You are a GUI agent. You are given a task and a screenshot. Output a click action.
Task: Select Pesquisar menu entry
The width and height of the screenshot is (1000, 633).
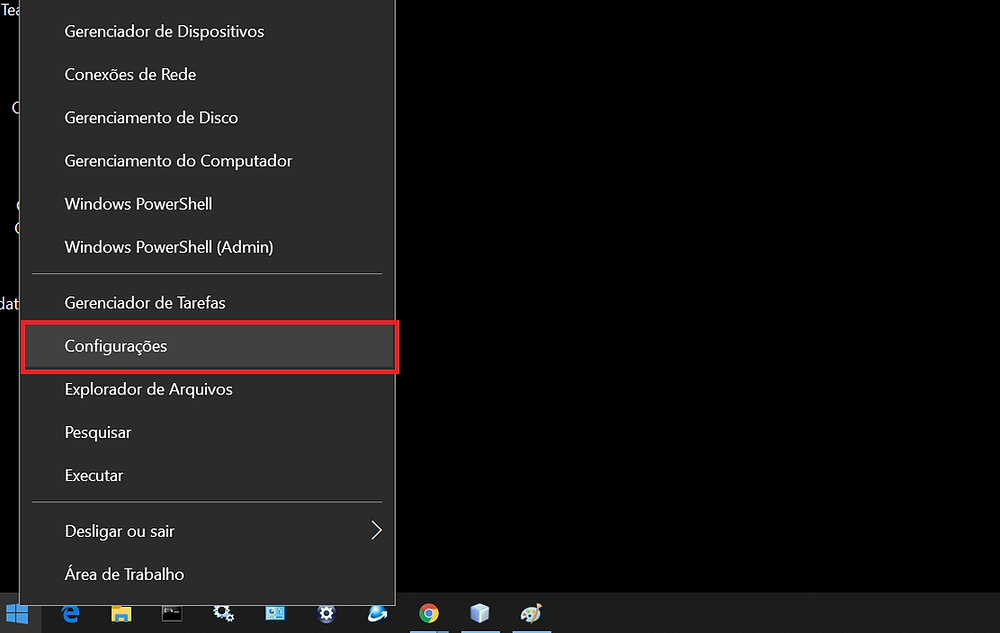[x=207, y=432]
